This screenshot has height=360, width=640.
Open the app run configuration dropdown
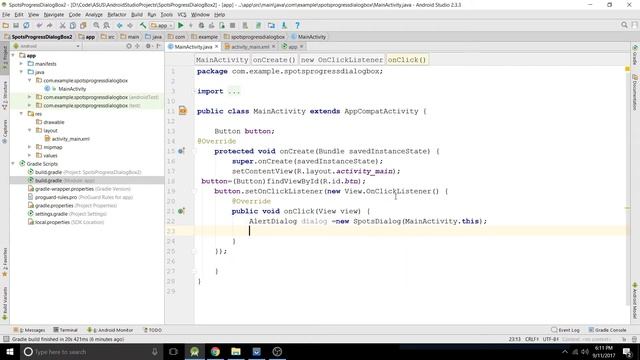tap(162, 25)
